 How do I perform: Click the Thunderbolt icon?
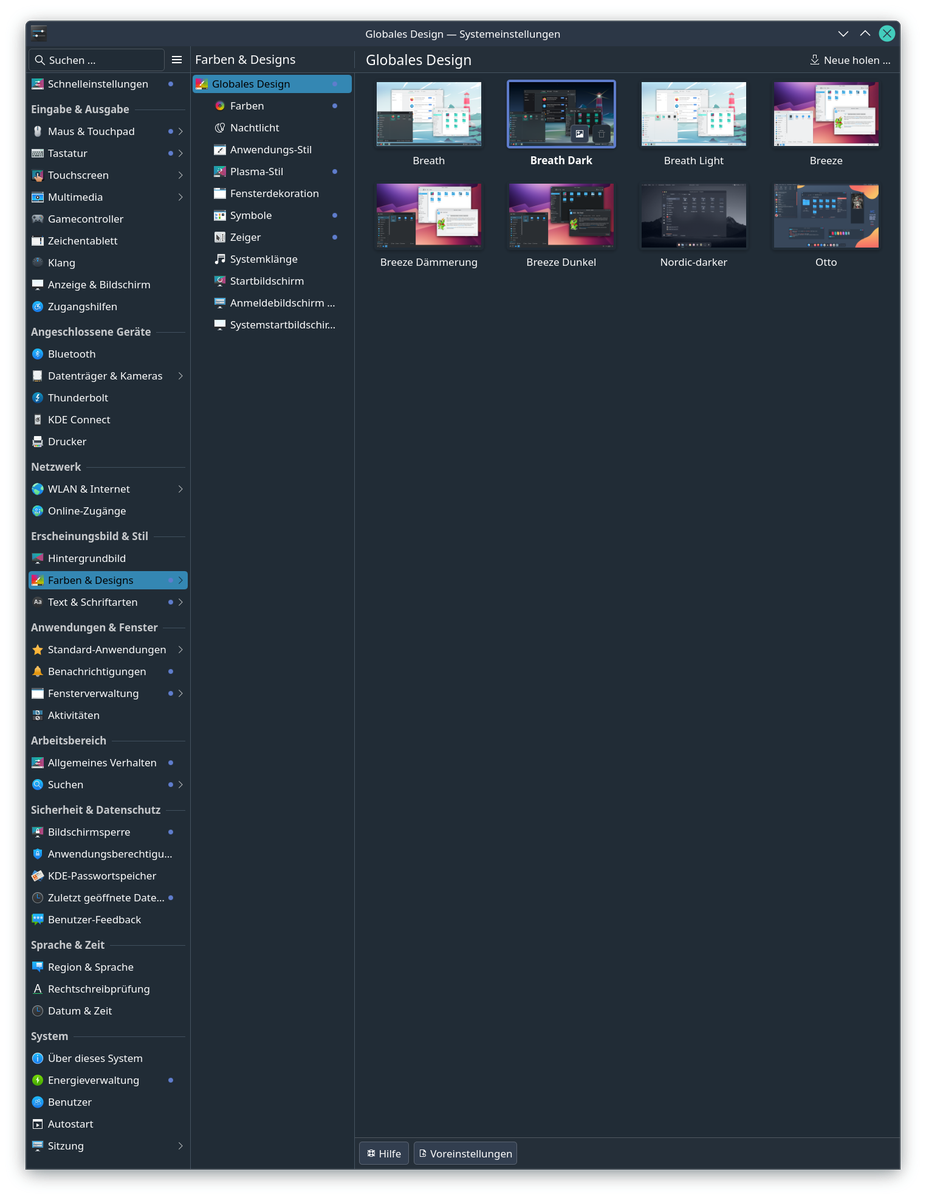pyautogui.click(x=38, y=398)
